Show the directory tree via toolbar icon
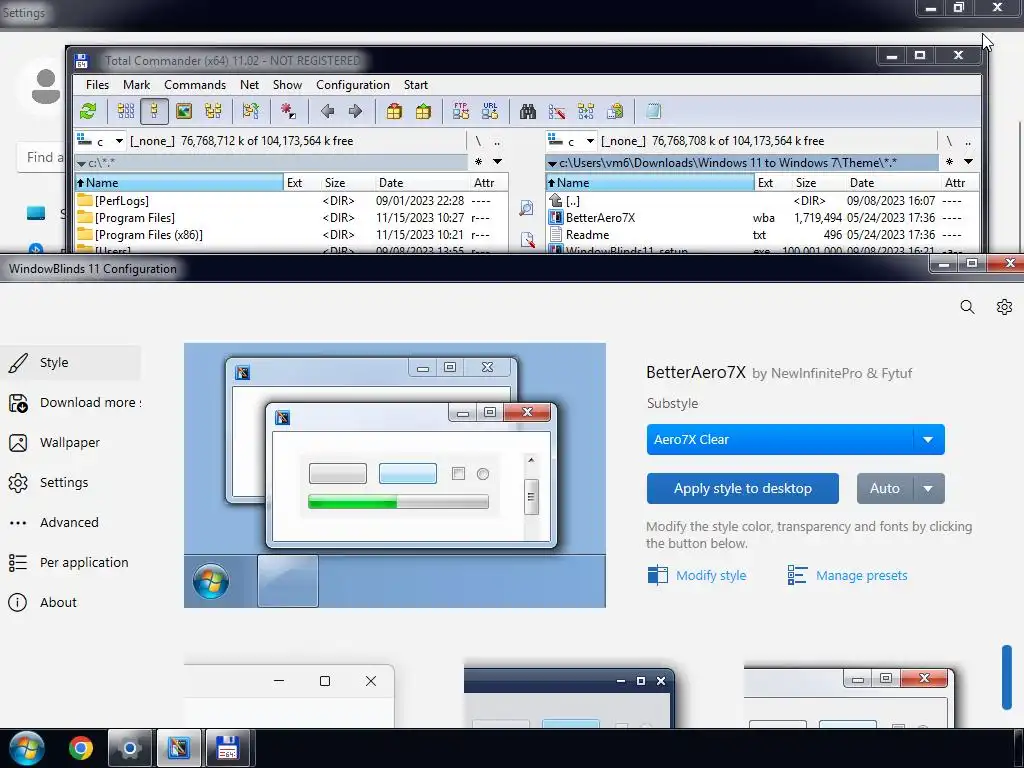 (x=213, y=111)
